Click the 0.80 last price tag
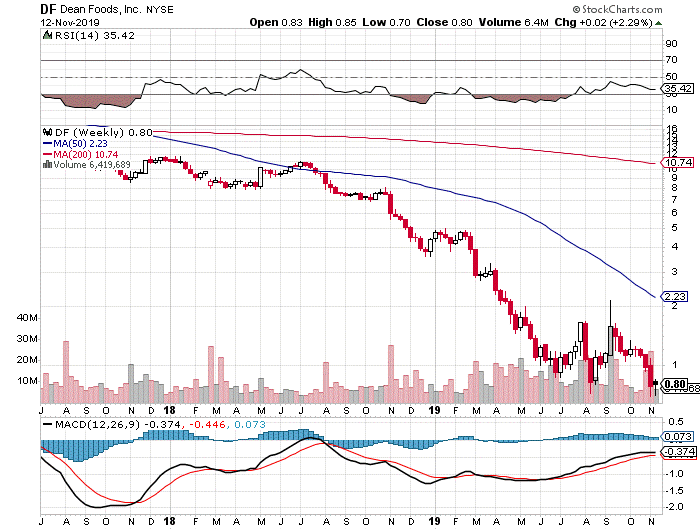Image resolution: width=700 pixels, height=530 pixels. (x=675, y=384)
